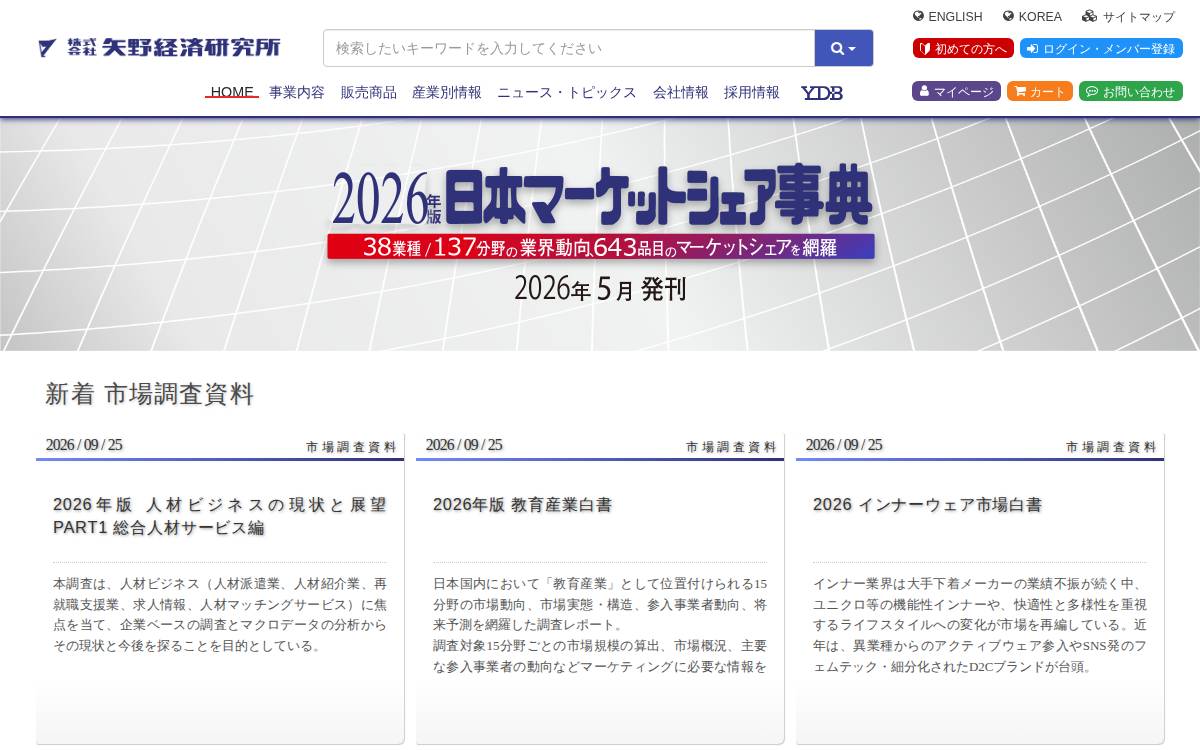Open the 初めての方へ button
Viewport: 1200px width, 750px height.
(x=963, y=48)
